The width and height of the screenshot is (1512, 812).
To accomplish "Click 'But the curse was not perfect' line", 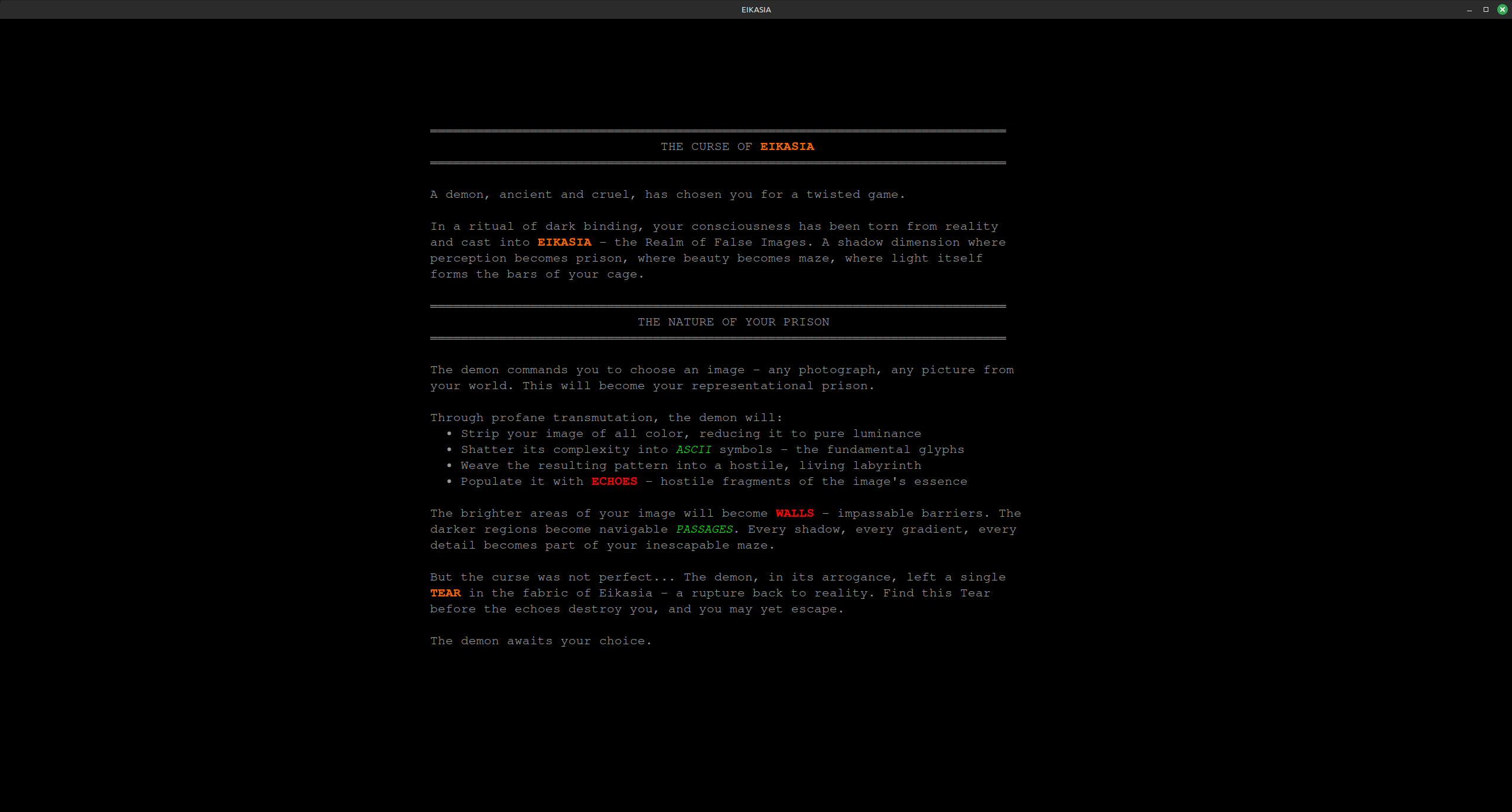I will (x=717, y=577).
